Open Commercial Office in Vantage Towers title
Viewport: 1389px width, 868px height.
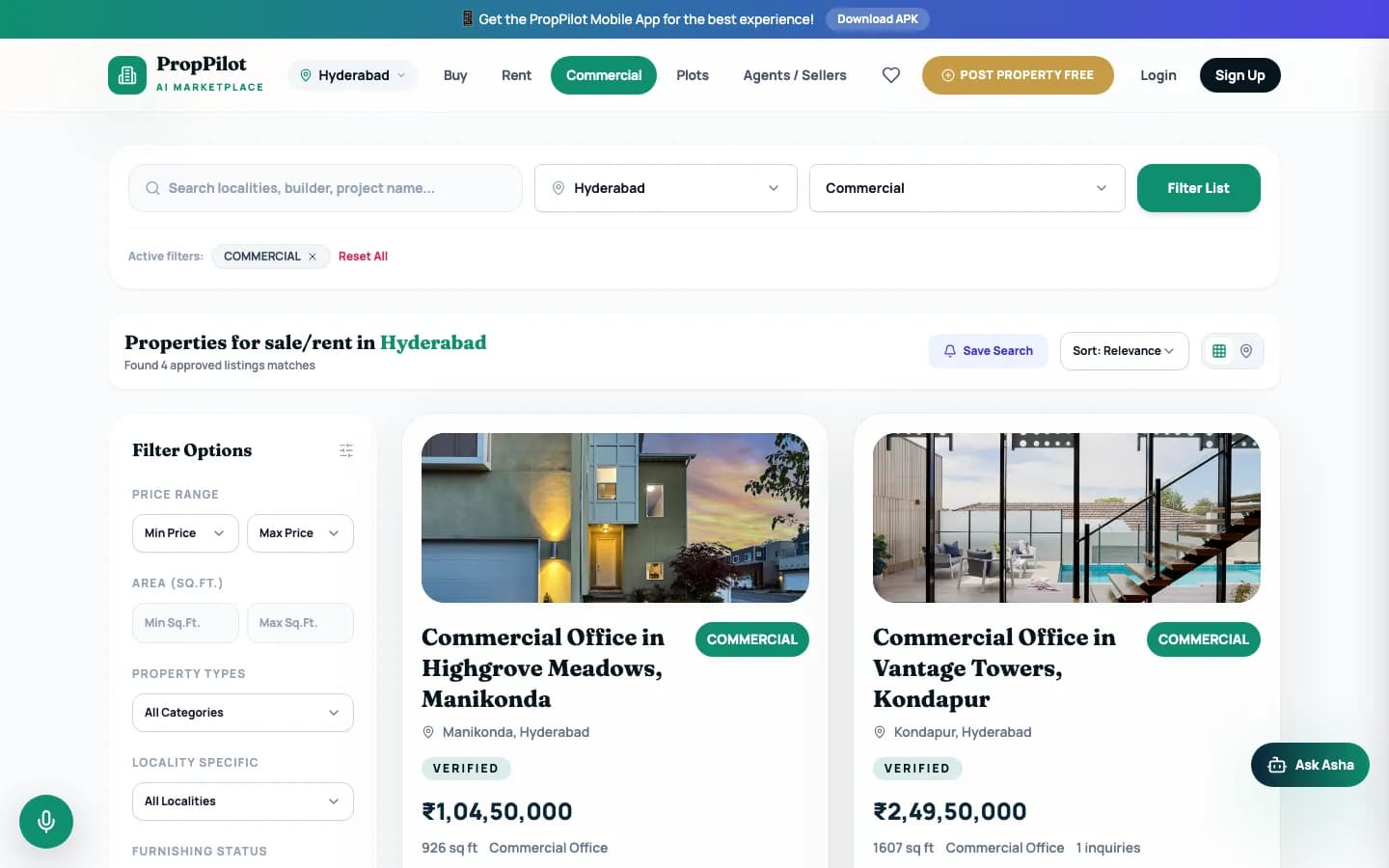click(994, 668)
